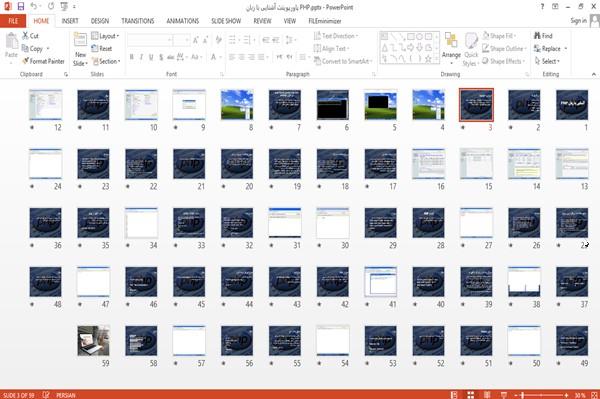Toggle Italic formatting

[142, 57]
